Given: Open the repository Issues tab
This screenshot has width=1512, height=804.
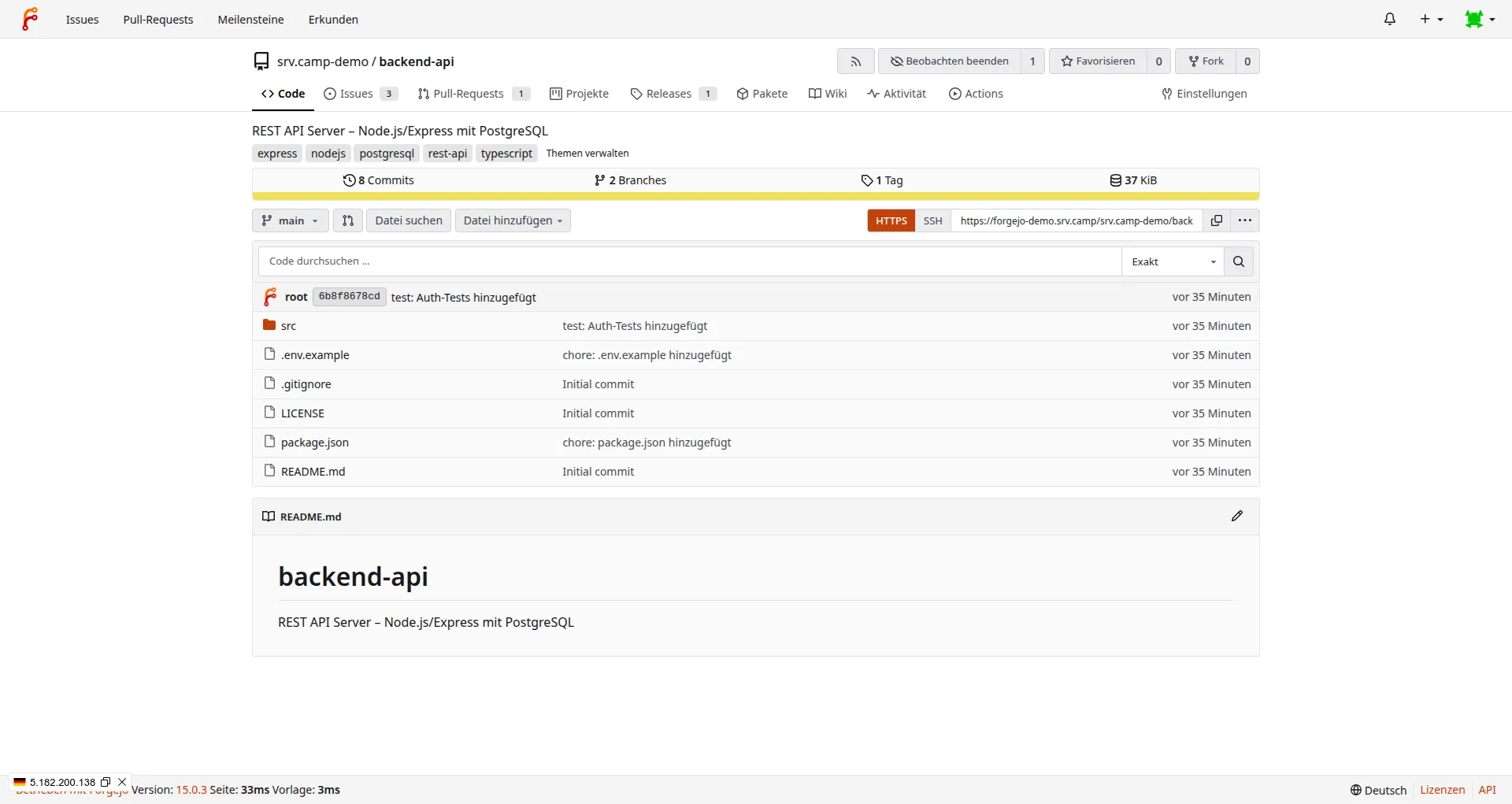Looking at the screenshot, I should 361,94.
